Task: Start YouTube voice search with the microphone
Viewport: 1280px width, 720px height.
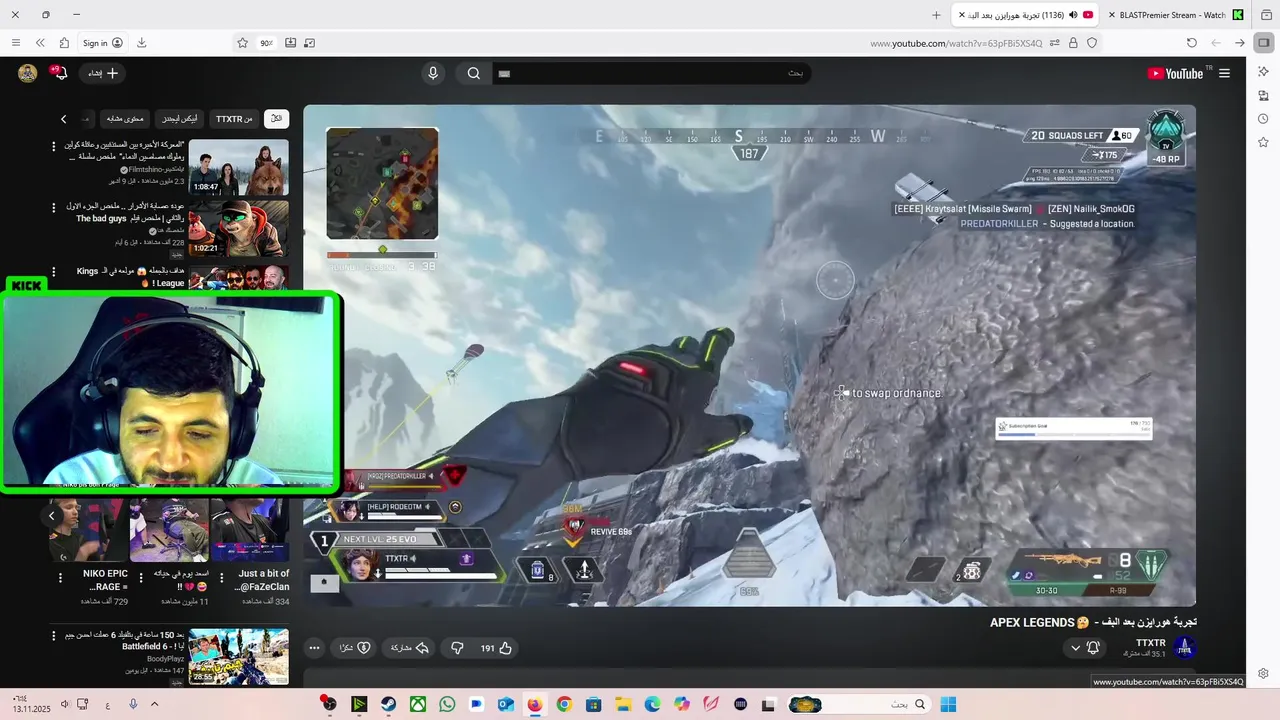Action: click(433, 73)
